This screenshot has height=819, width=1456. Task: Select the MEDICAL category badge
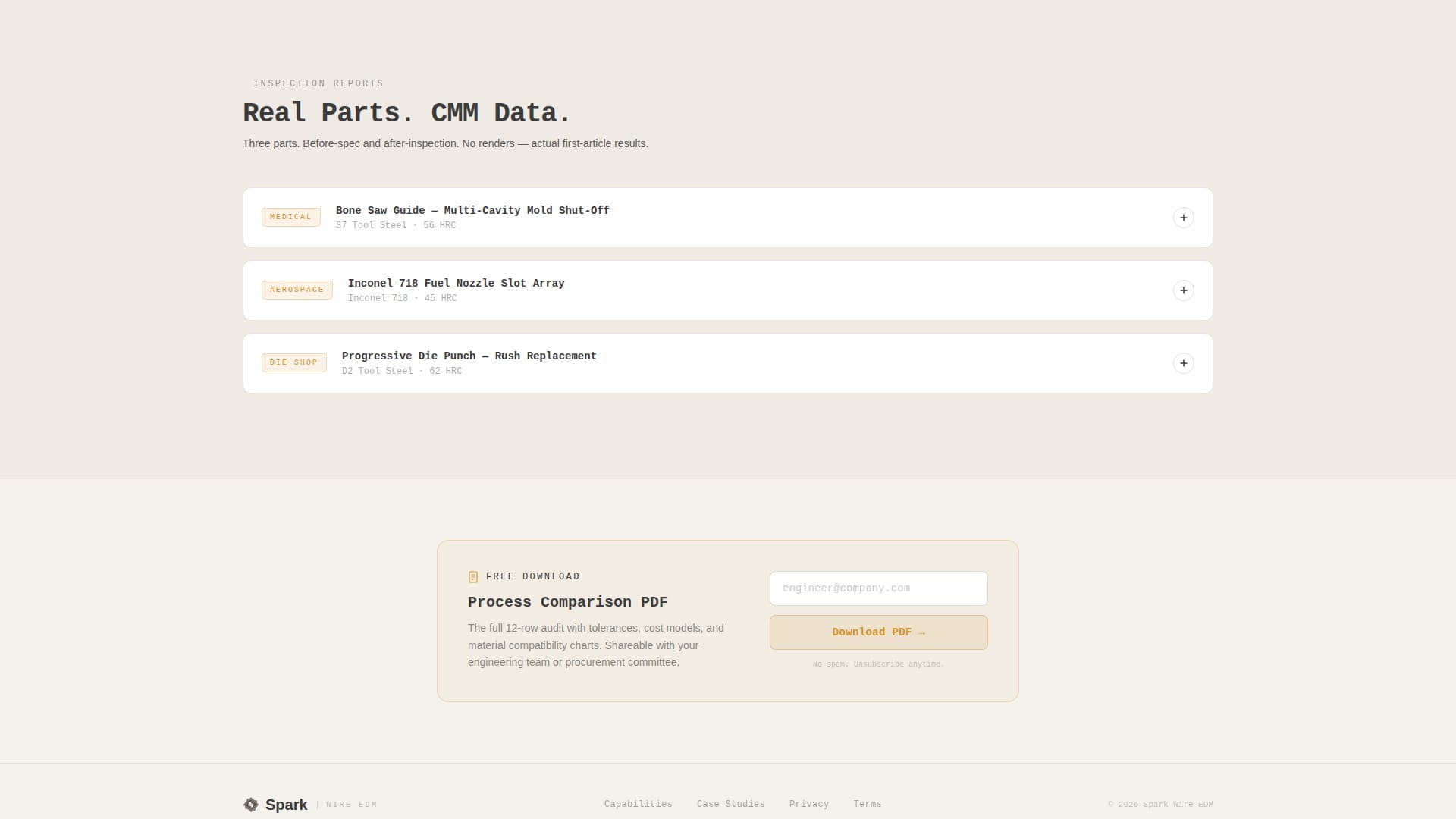[x=290, y=217]
